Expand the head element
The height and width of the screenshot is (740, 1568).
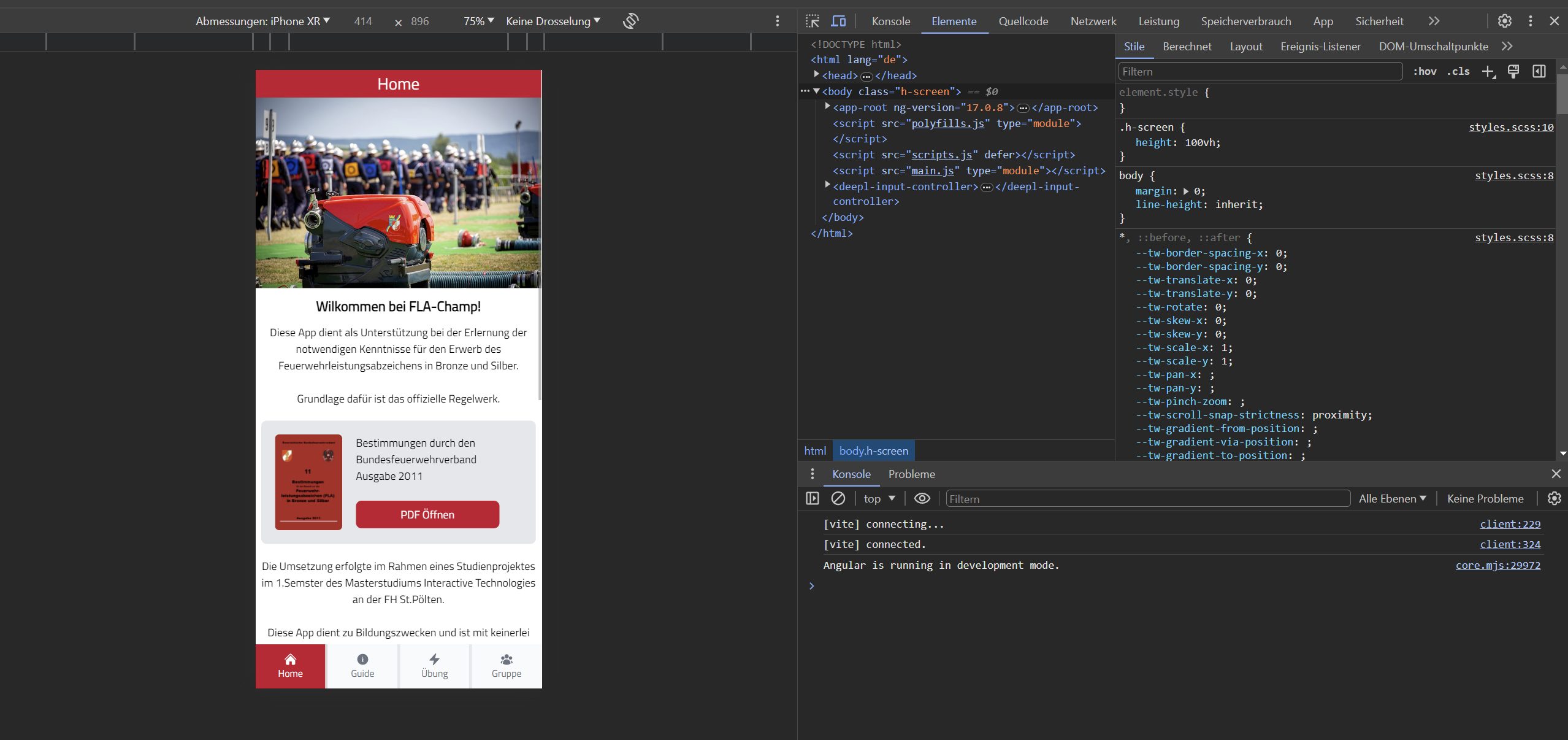[817, 74]
